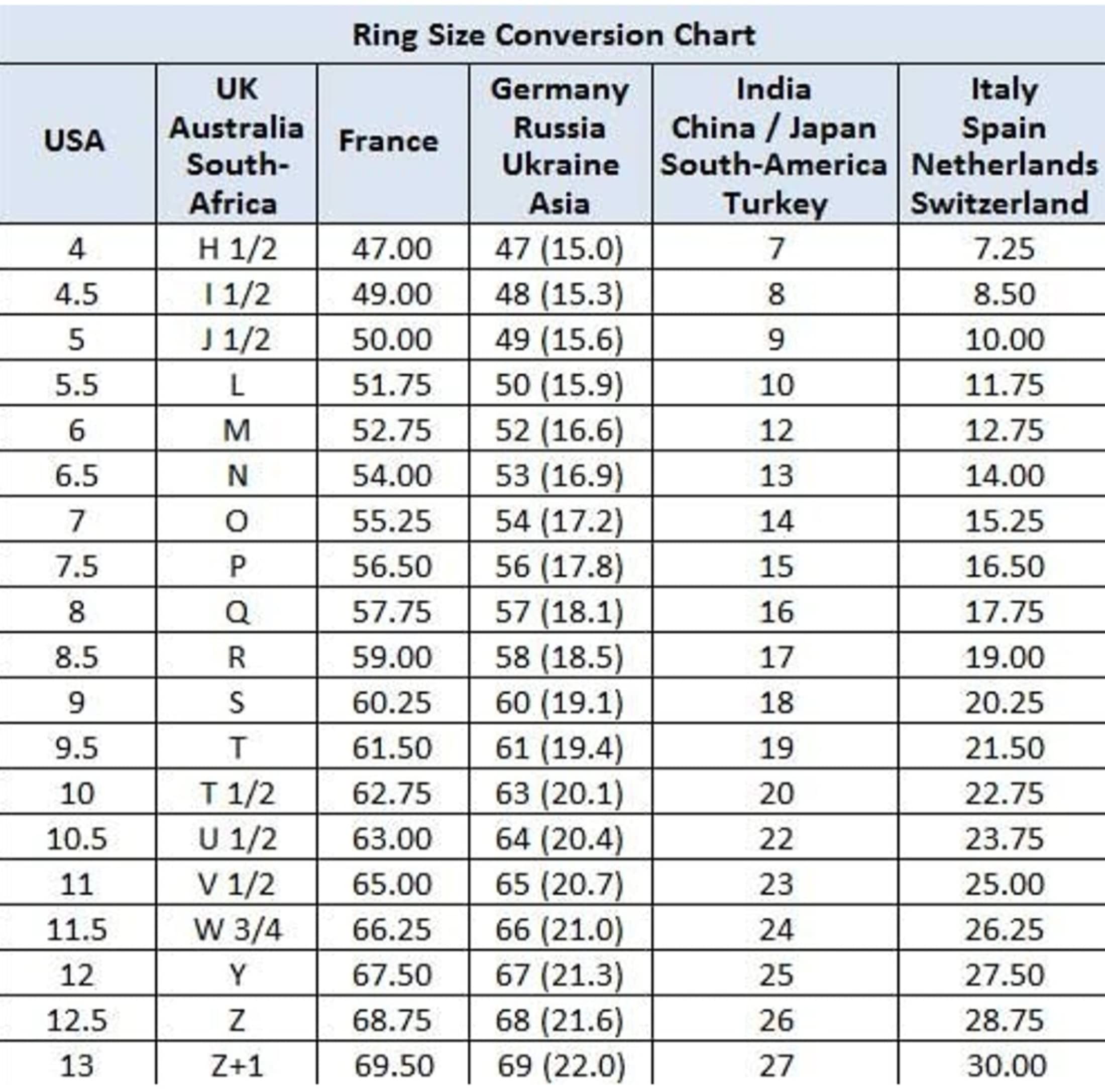Click the Italy Spain Netherlands Switzerland header
Viewport: 1105px width, 1092px height.
[x=1002, y=143]
